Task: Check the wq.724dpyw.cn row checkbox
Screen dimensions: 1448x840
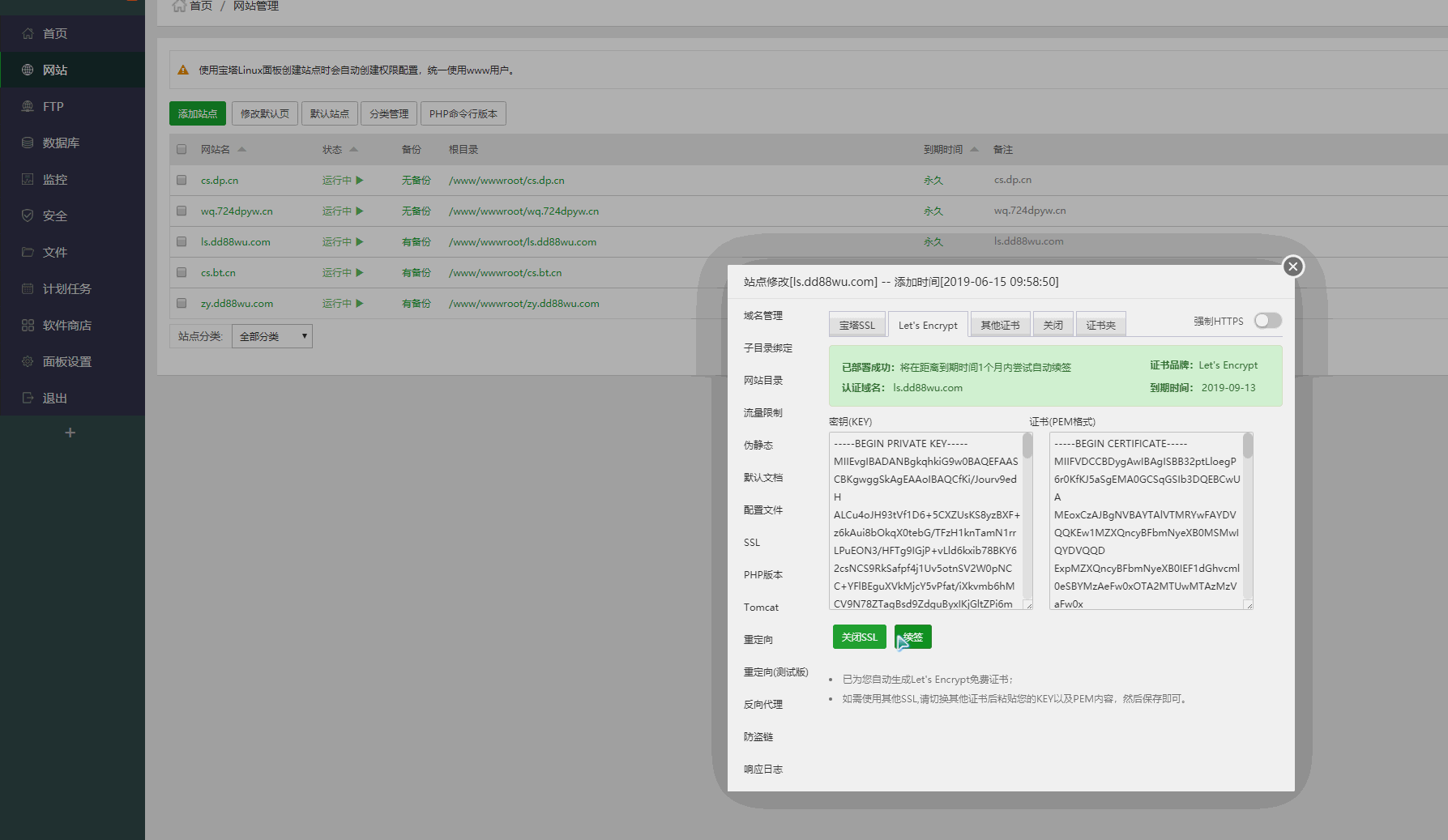Action: [x=182, y=211]
